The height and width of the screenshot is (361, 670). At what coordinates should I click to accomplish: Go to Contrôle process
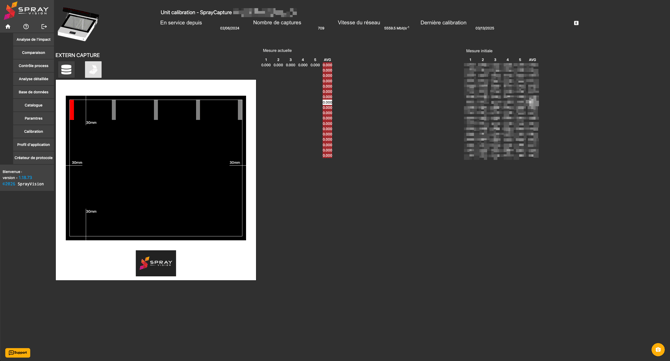(x=33, y=66)
